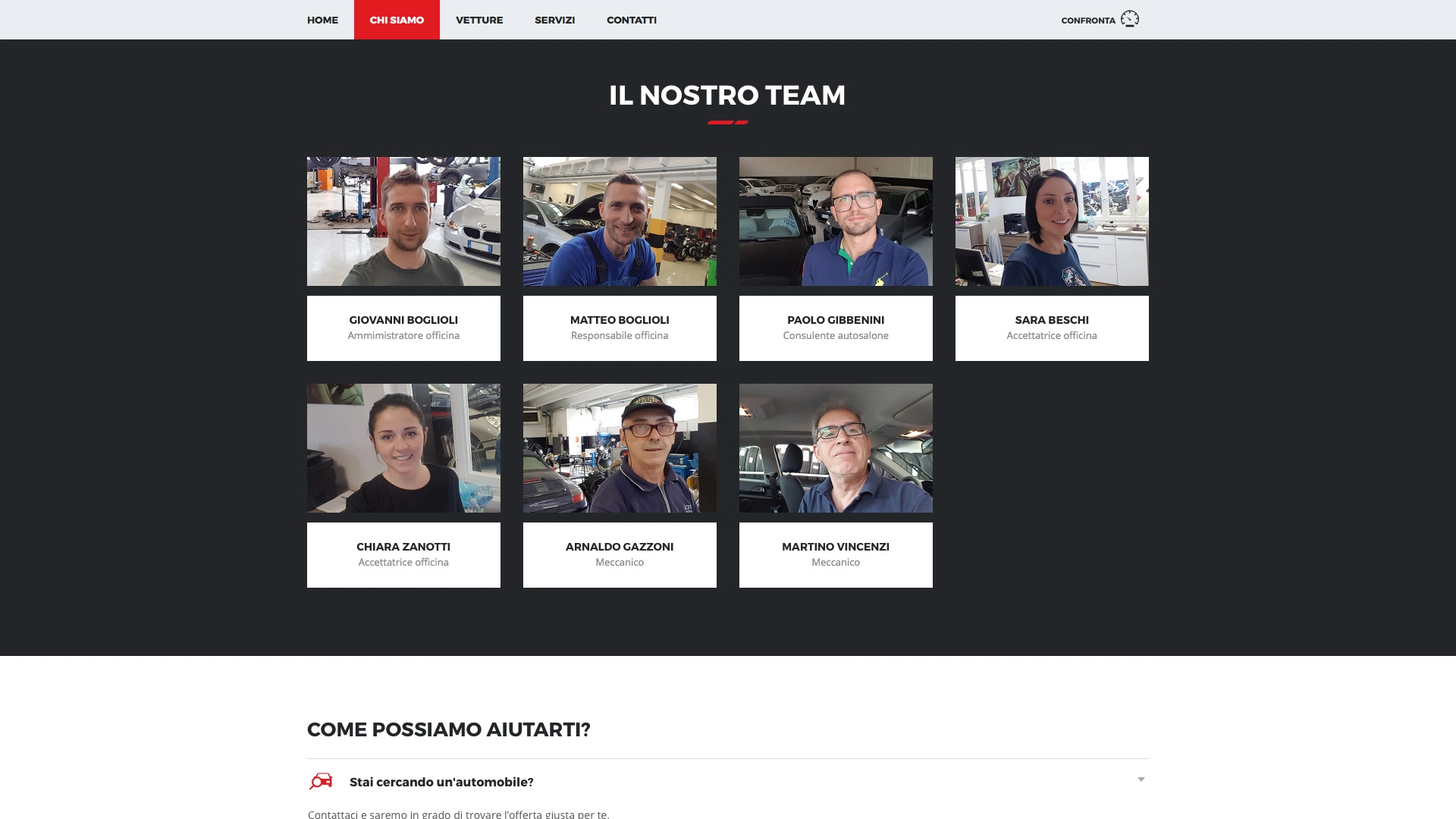The height and width of the screenshot is (819, 1456).
Task: Open Martino Vincenzi's photo
Action: coord(836,448)
